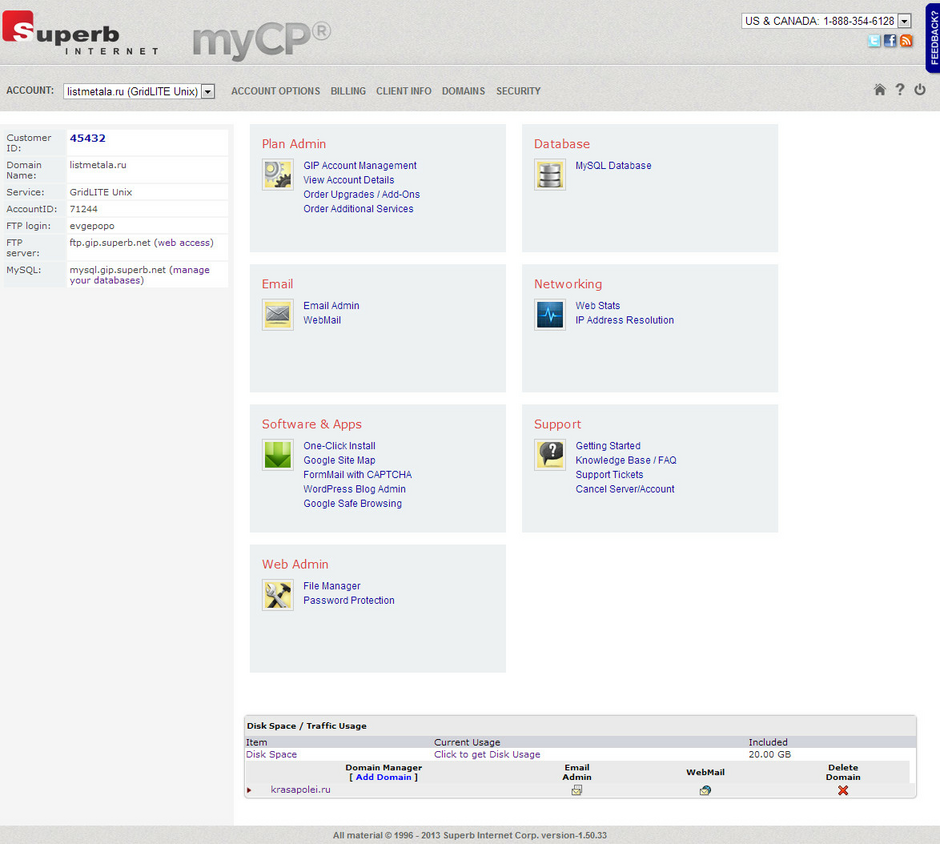Viewport: 940px width, 844px height.
Task: Open FormMail with CAPTCHA link
Action: coord(358,475)
